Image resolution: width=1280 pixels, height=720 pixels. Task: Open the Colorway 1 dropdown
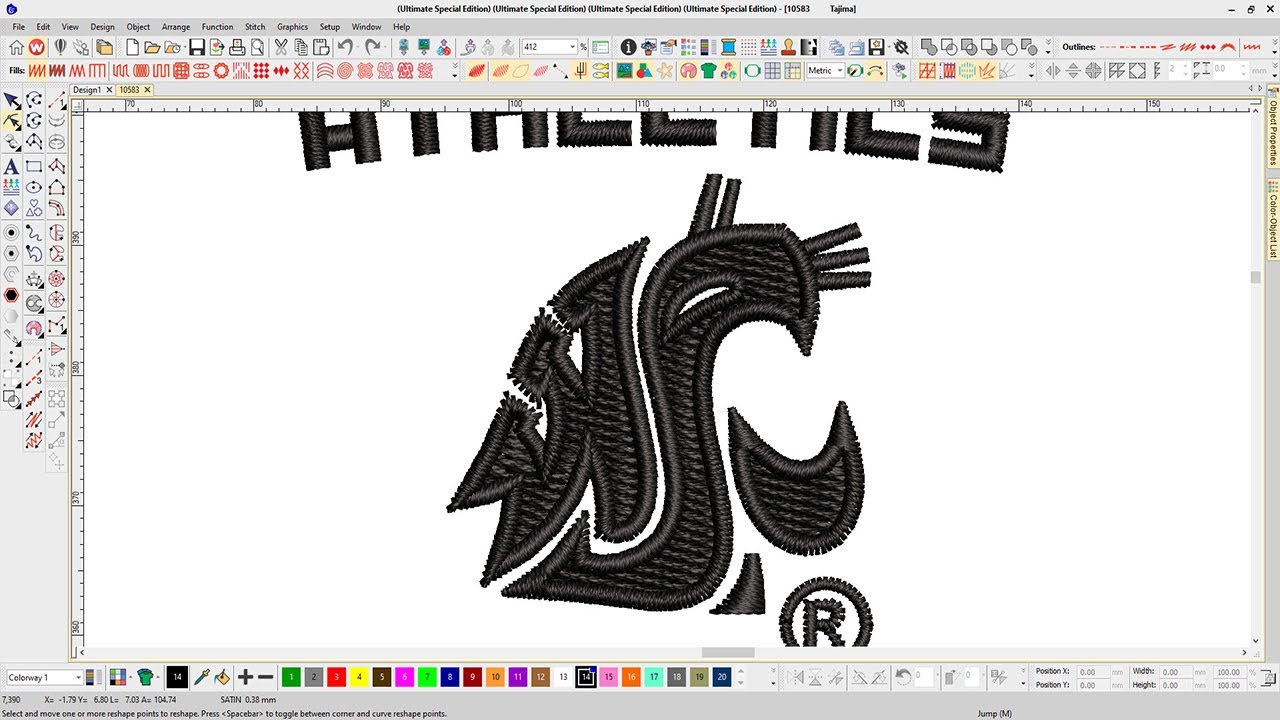(x=77, y=678)
